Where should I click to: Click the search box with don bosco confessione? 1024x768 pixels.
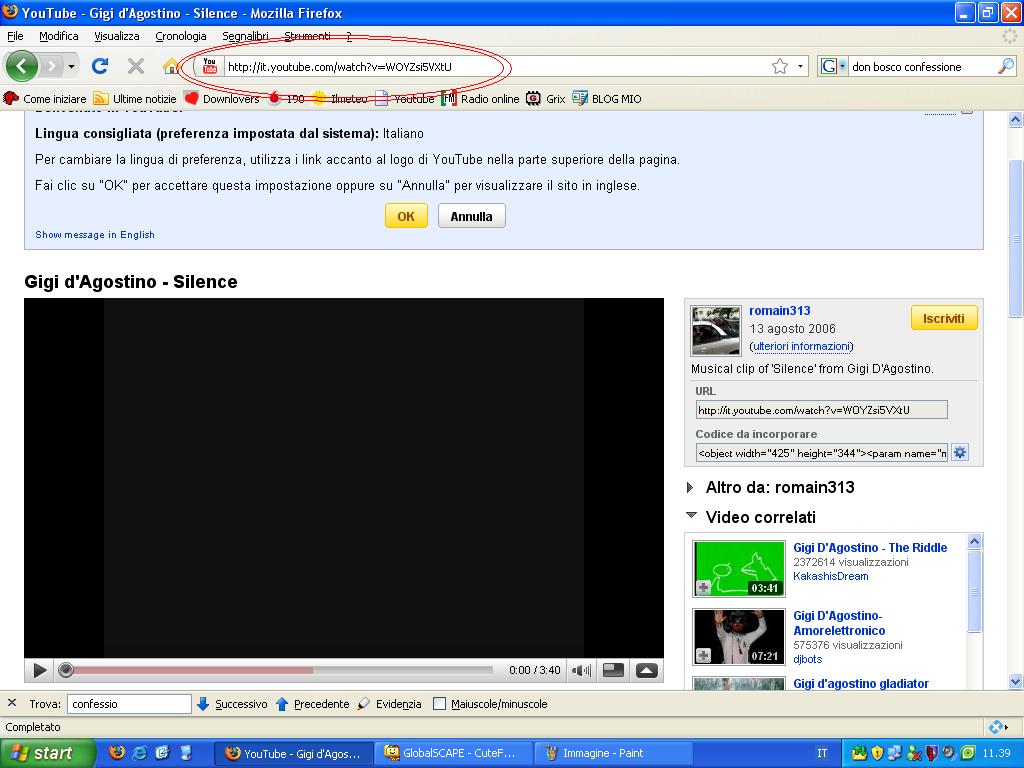pyautogui.click(x=922, y=67)
